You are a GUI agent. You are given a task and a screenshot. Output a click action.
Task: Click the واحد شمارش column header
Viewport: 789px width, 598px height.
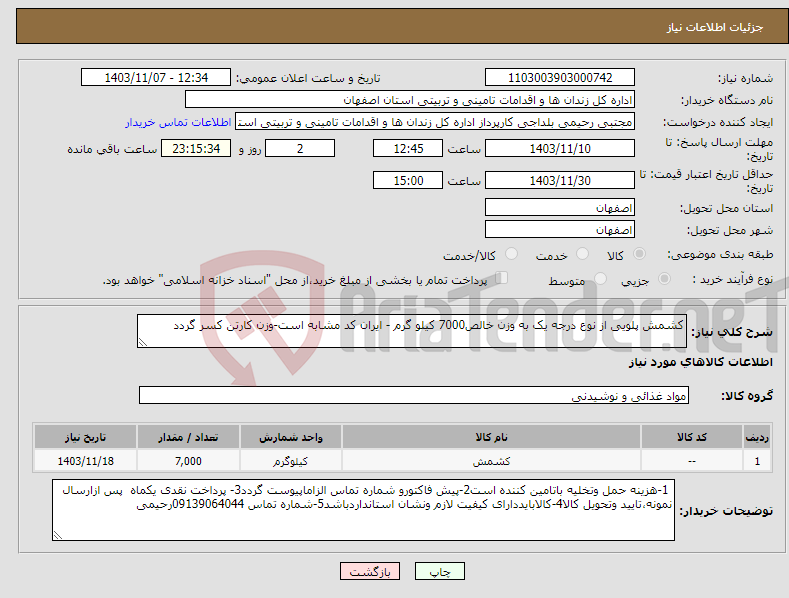coord(290,437)
